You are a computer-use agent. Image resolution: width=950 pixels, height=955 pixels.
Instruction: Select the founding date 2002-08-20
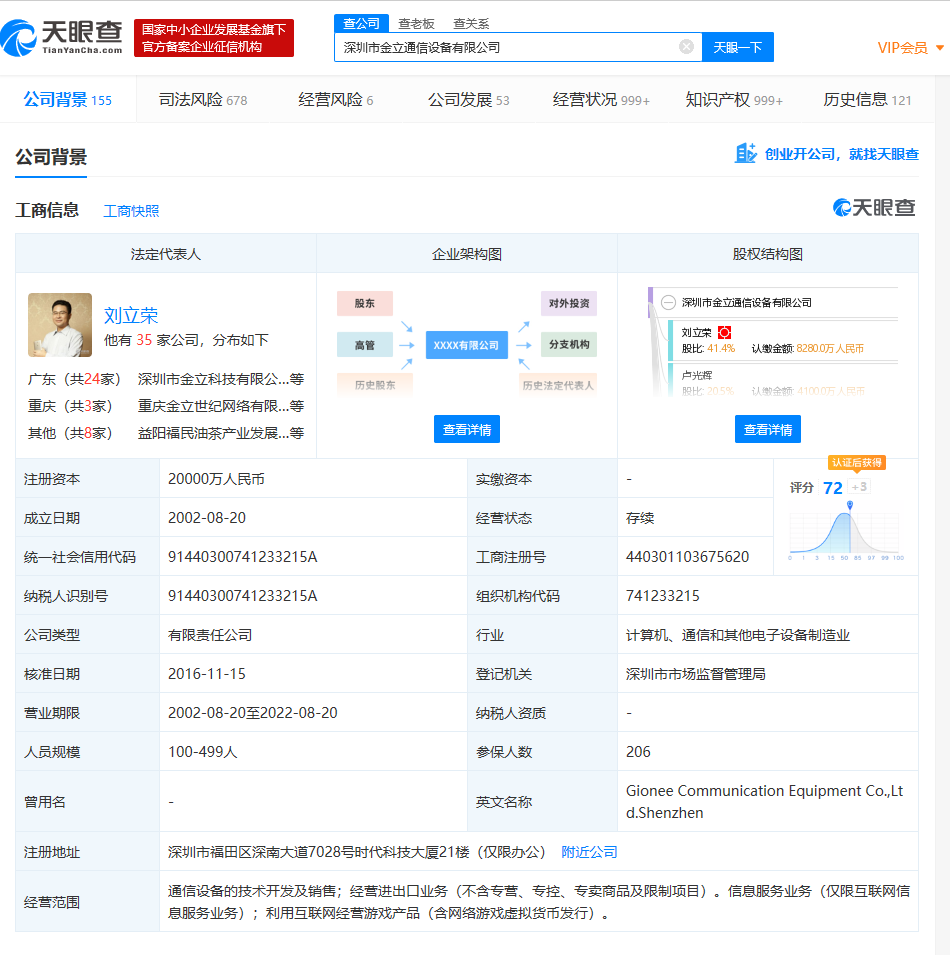(207, 518)
